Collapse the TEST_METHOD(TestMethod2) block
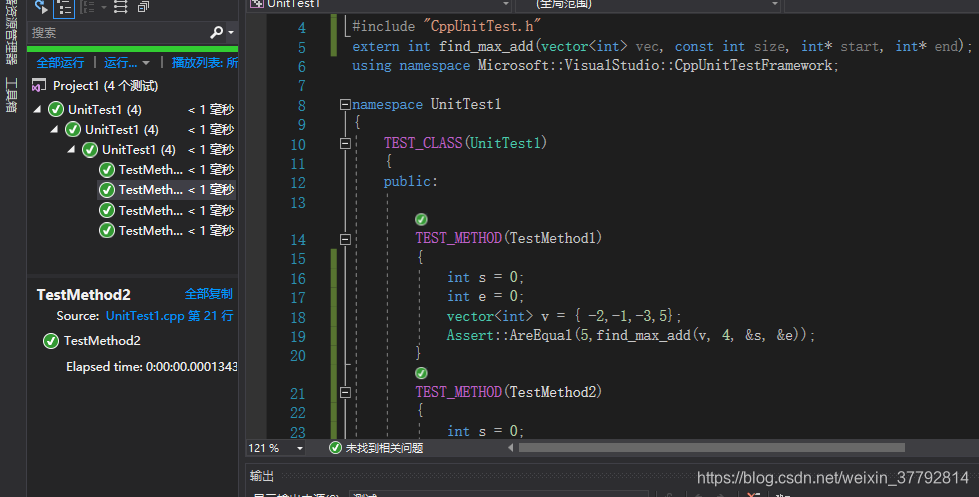The width and height of the screenshot is (979, 497). click(345, 393)
